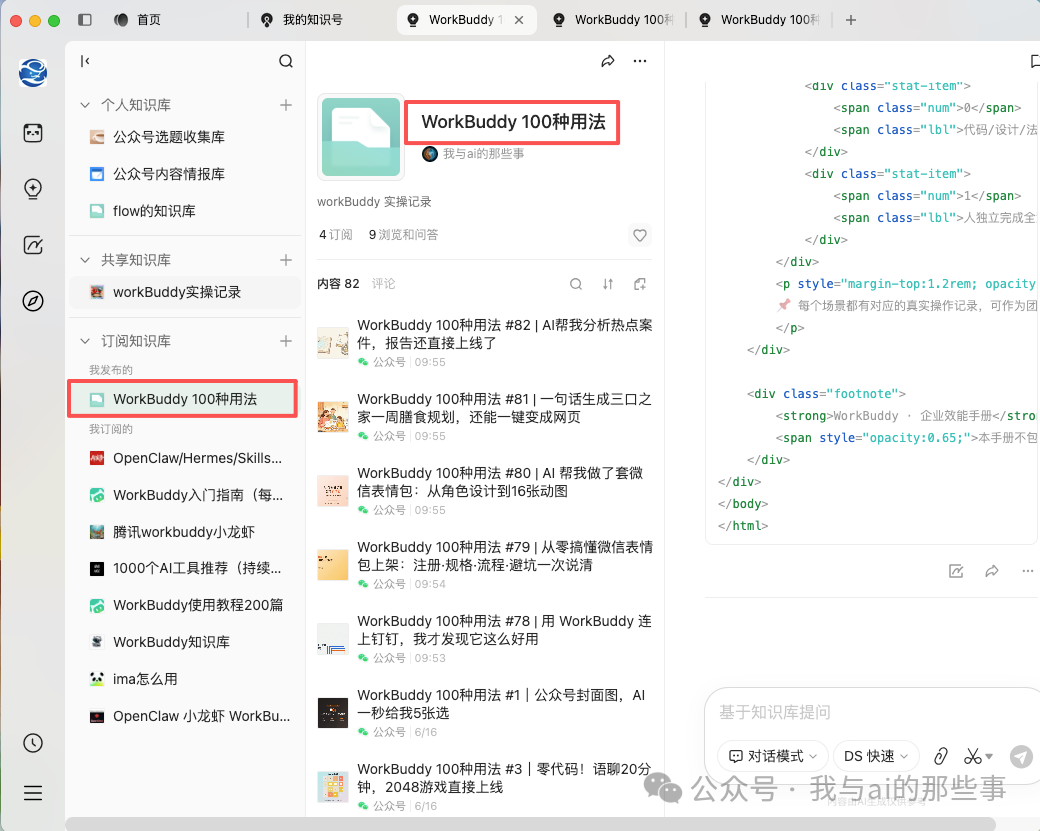Screen dimensions: 1040x831
Task: Open article #82 AI帮我分析热点案件
Action: point(485,342)
